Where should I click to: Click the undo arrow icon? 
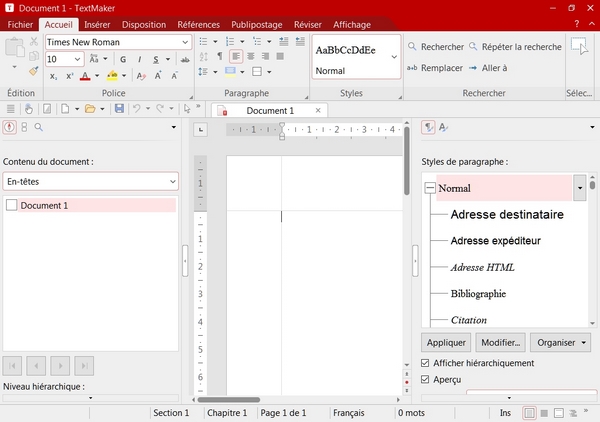point(137,109)
